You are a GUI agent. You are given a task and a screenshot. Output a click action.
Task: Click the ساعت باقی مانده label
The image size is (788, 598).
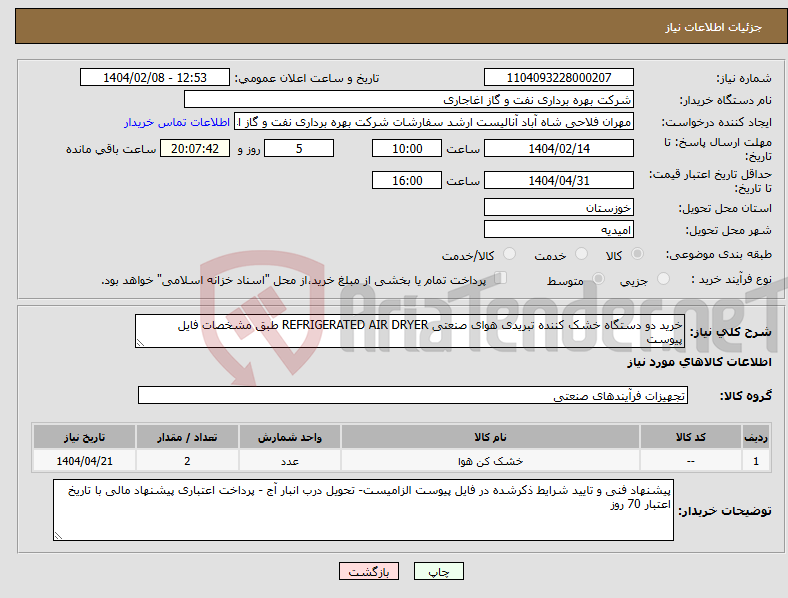(x=111, y=149)
